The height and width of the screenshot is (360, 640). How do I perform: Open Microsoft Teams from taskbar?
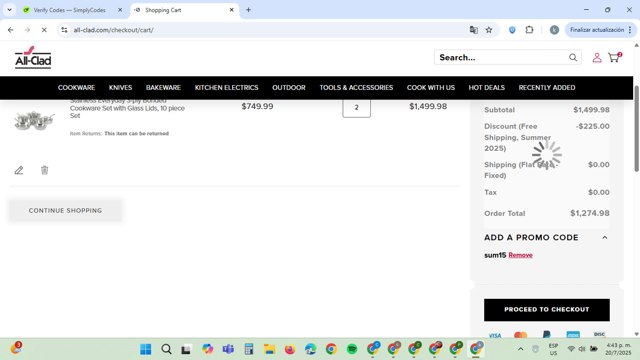point(228,349)
